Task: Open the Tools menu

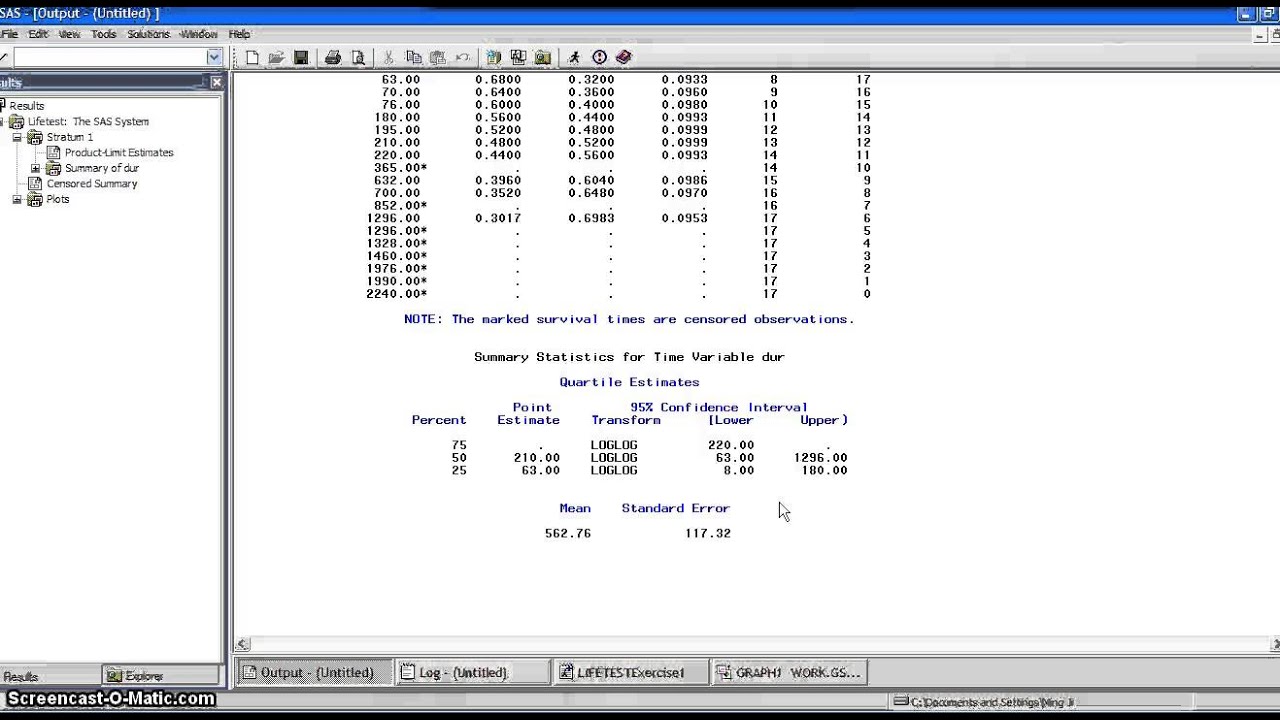Action: coord(104,34)
